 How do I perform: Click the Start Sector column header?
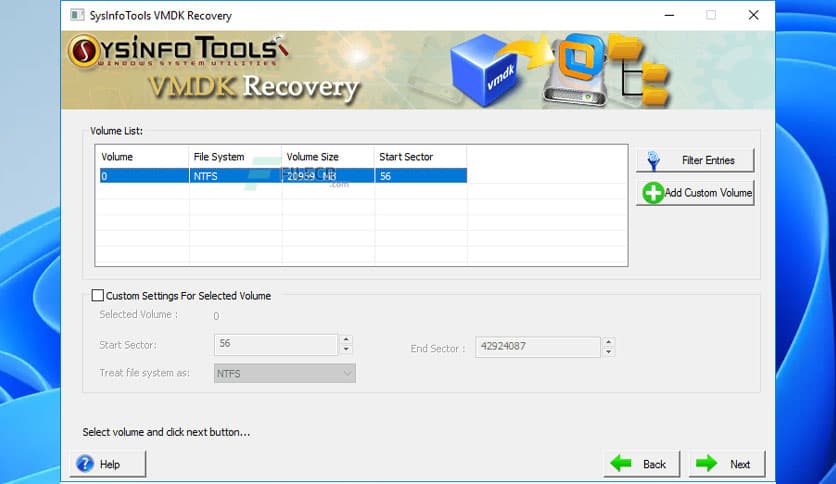coord(421,157)
